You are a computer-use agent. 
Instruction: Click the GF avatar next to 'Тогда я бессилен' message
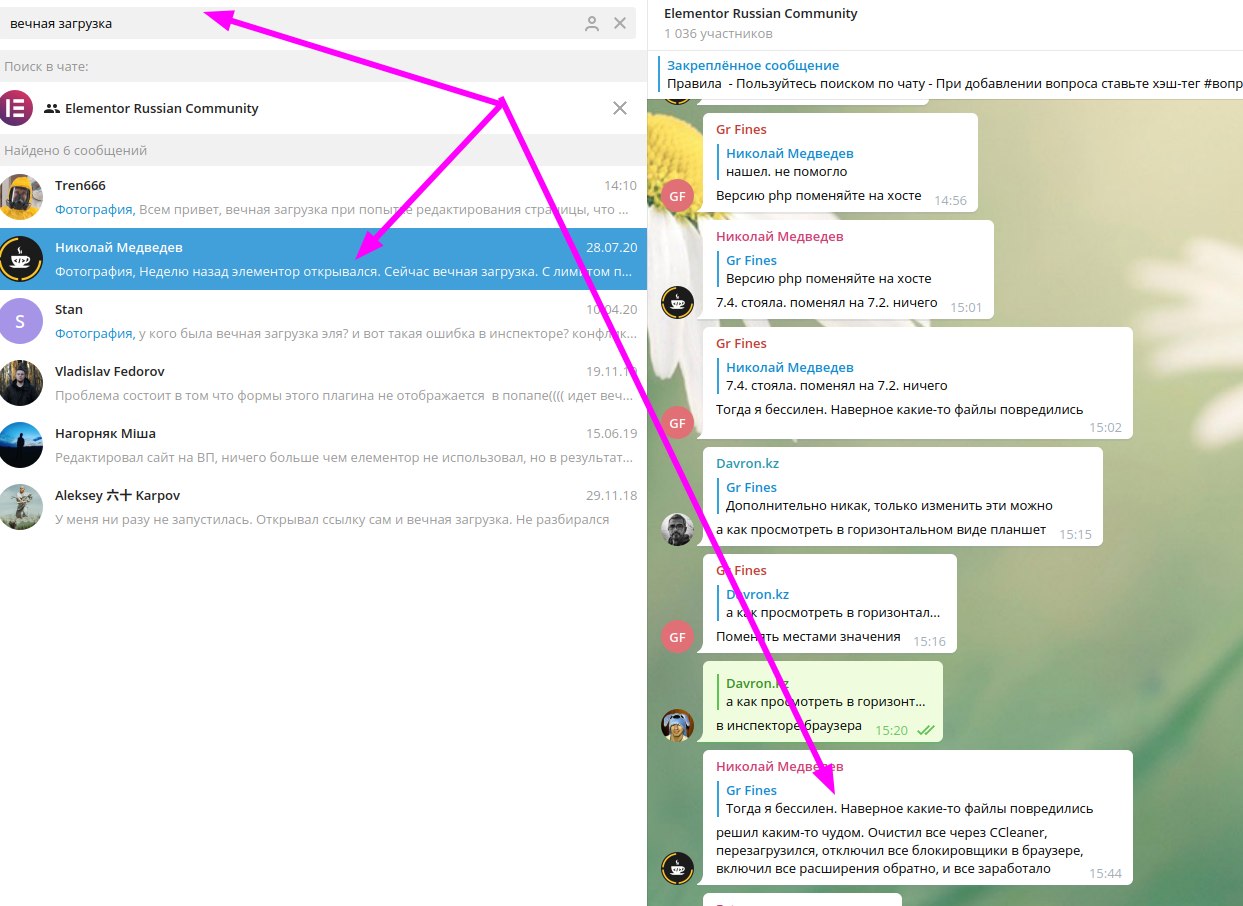pyautogui.click(x=678, y=422)
